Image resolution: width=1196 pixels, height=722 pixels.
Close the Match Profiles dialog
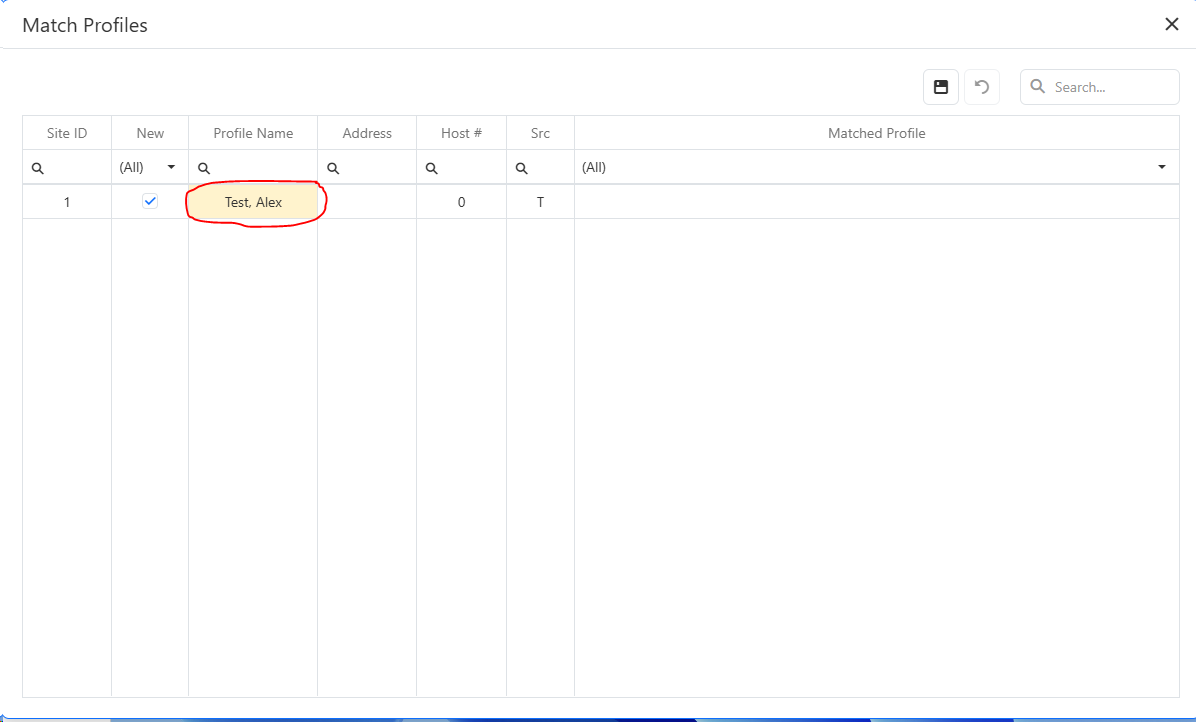[1172, 24]
